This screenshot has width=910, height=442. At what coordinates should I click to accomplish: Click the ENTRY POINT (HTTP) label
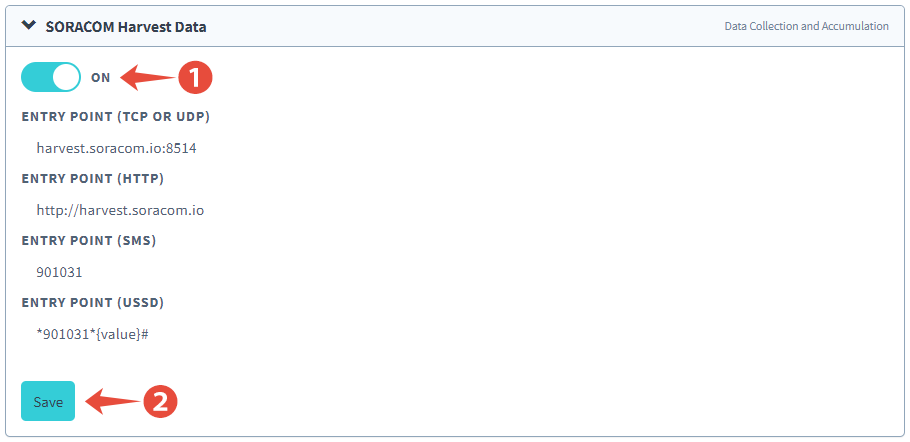click(x=92, y=179)
